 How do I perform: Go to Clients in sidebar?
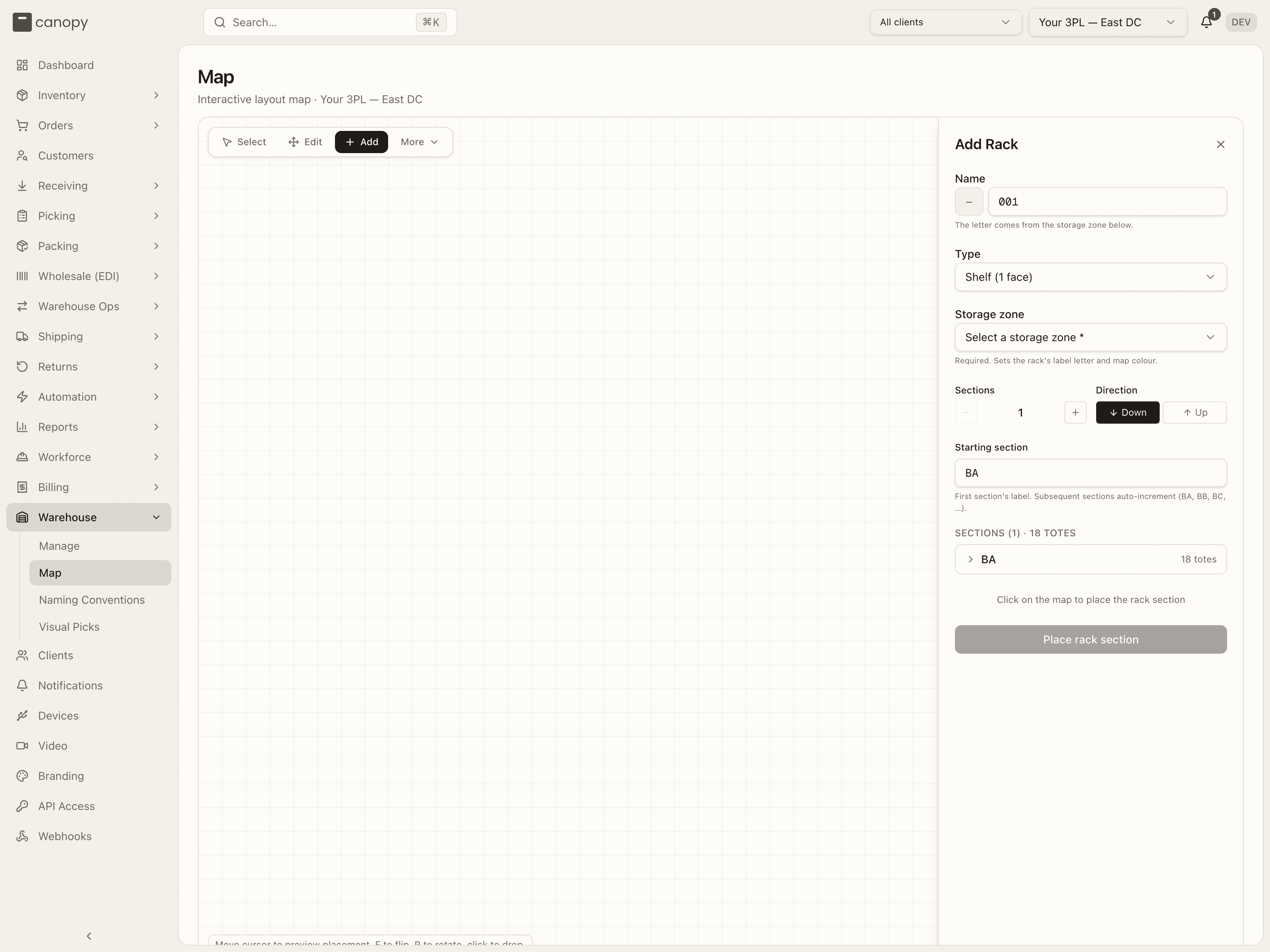click(x=89, y=655)
